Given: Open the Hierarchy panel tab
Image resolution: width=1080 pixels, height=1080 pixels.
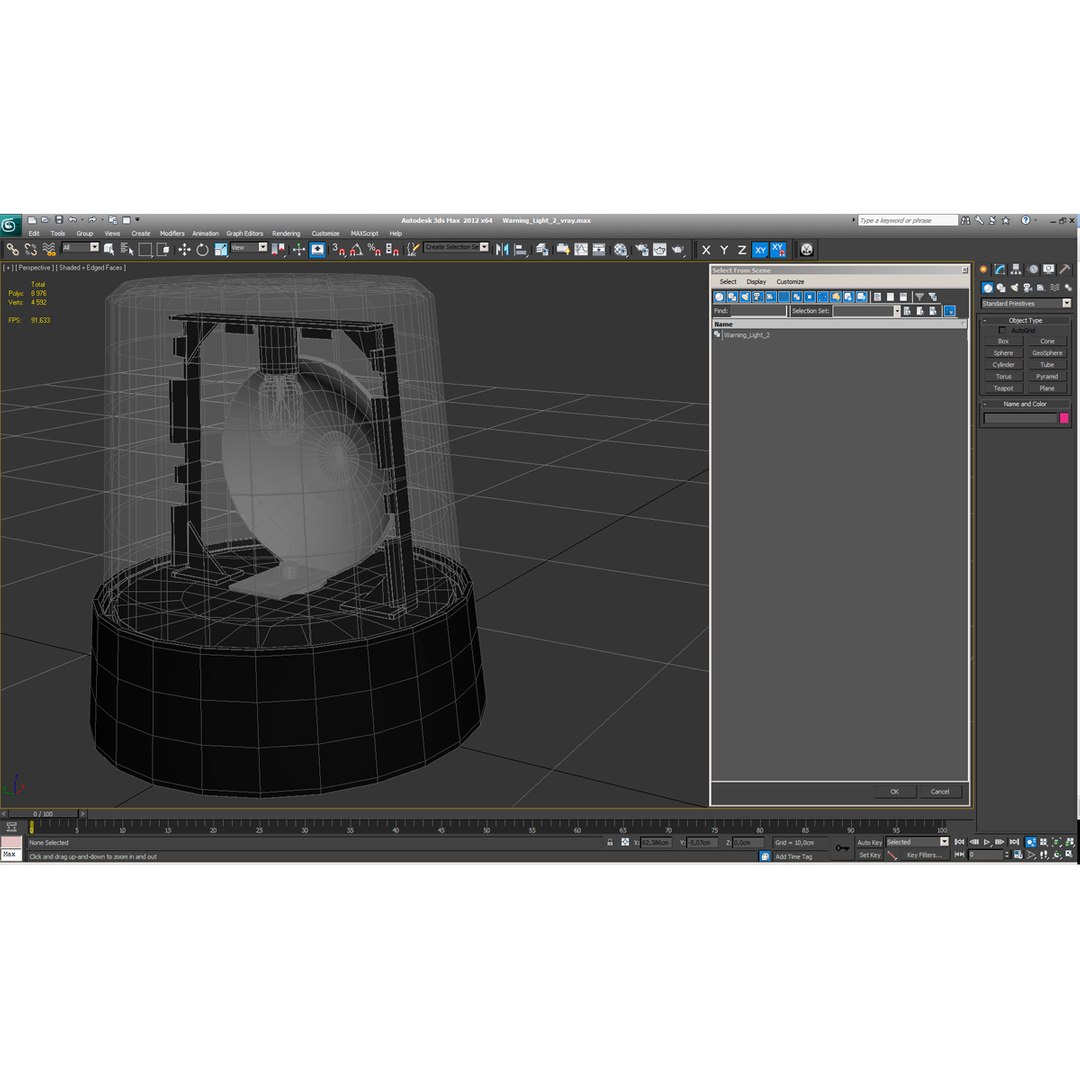Looking at the screenshot, I should pos(1016,269).
